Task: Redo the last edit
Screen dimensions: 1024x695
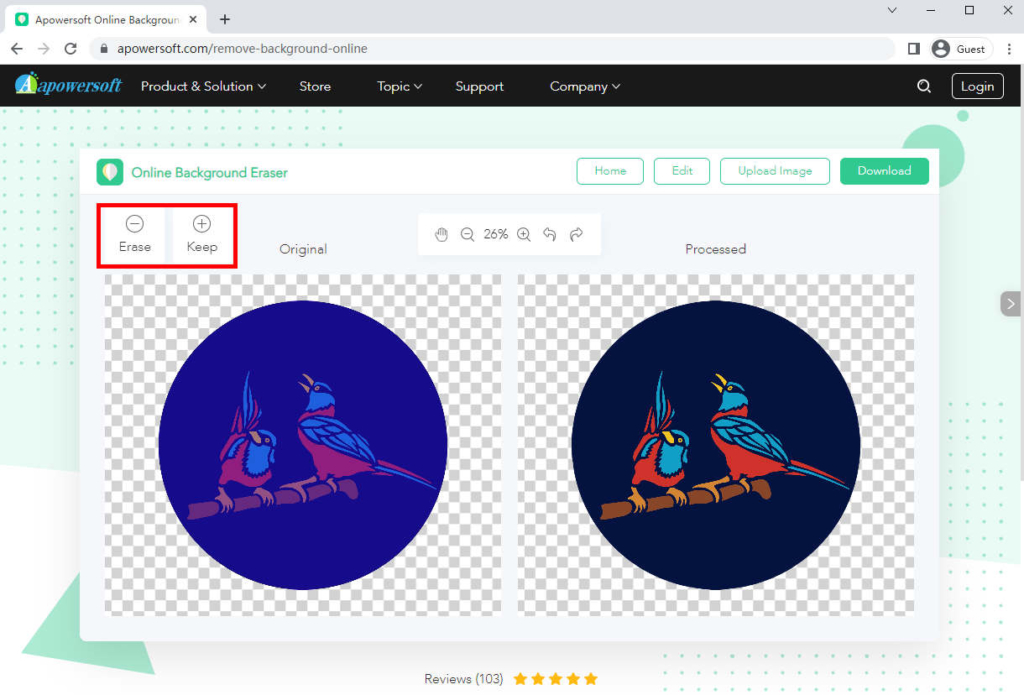Action: click(576, 234)
